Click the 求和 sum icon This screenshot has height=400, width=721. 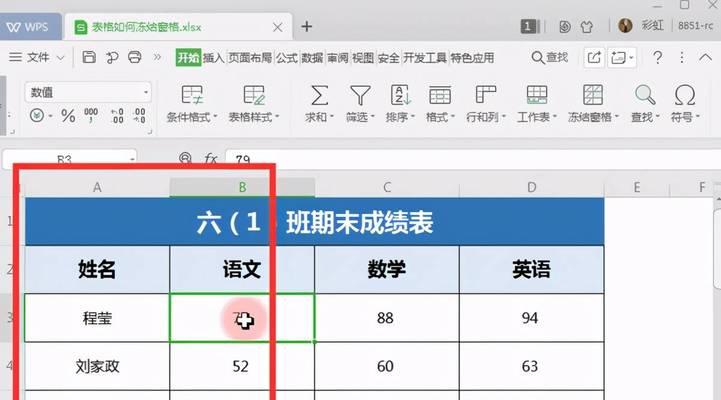319,103
